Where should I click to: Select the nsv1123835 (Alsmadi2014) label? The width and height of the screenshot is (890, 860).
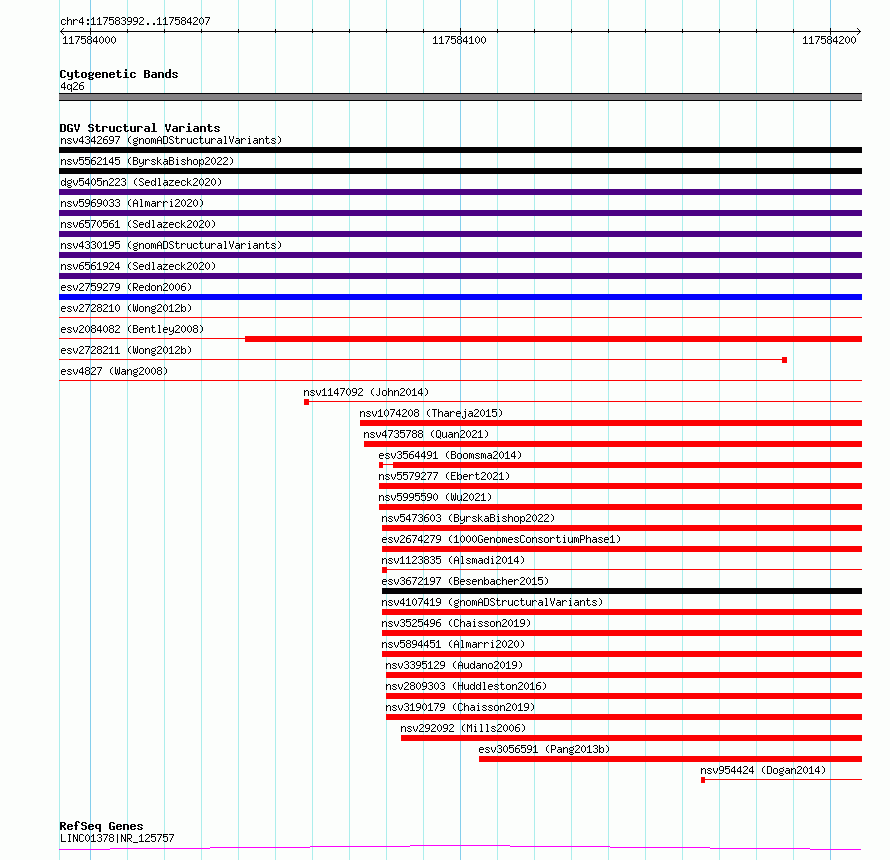[x=454, y=560]
